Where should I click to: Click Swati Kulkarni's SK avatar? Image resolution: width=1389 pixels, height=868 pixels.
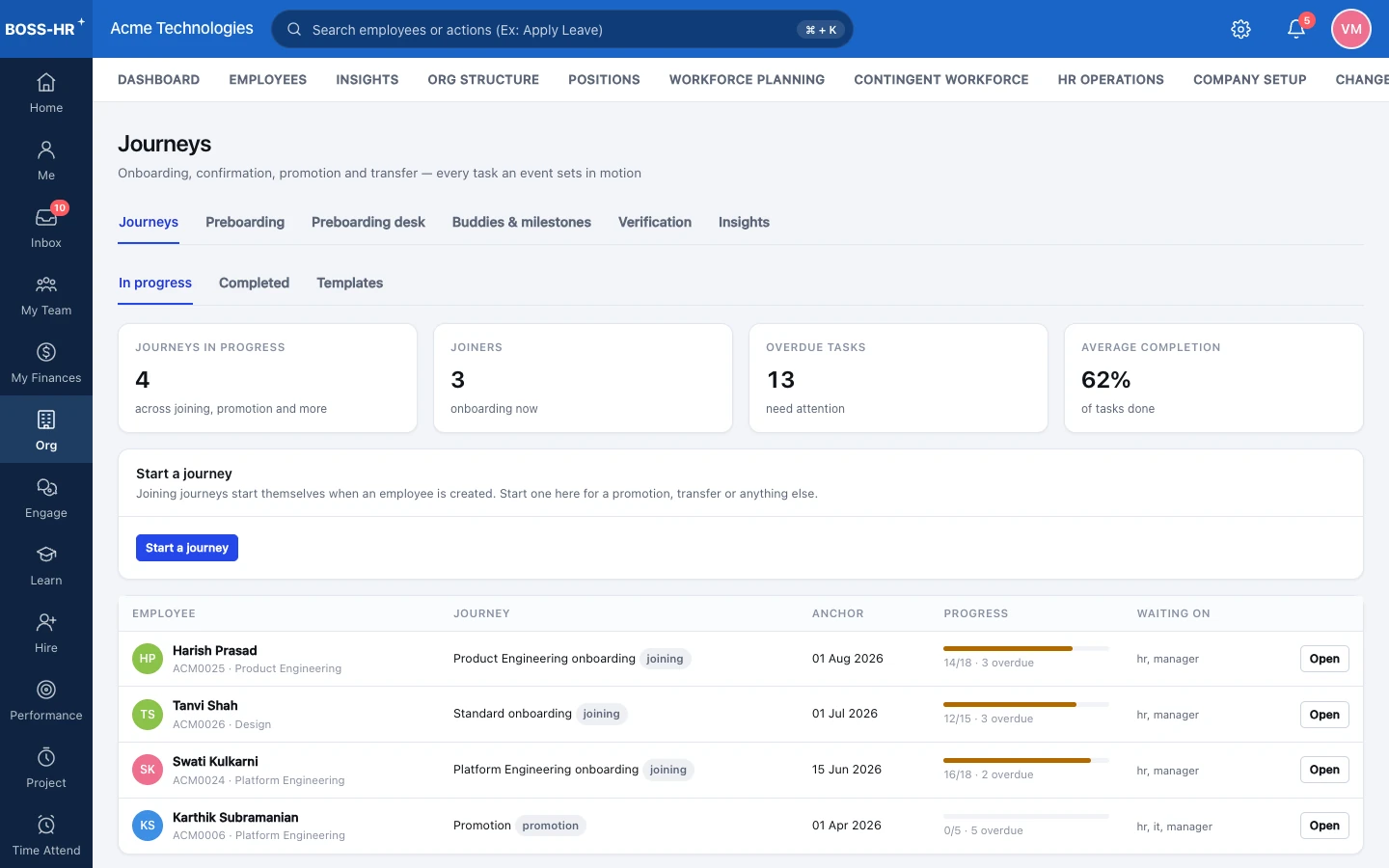point(148,770)
